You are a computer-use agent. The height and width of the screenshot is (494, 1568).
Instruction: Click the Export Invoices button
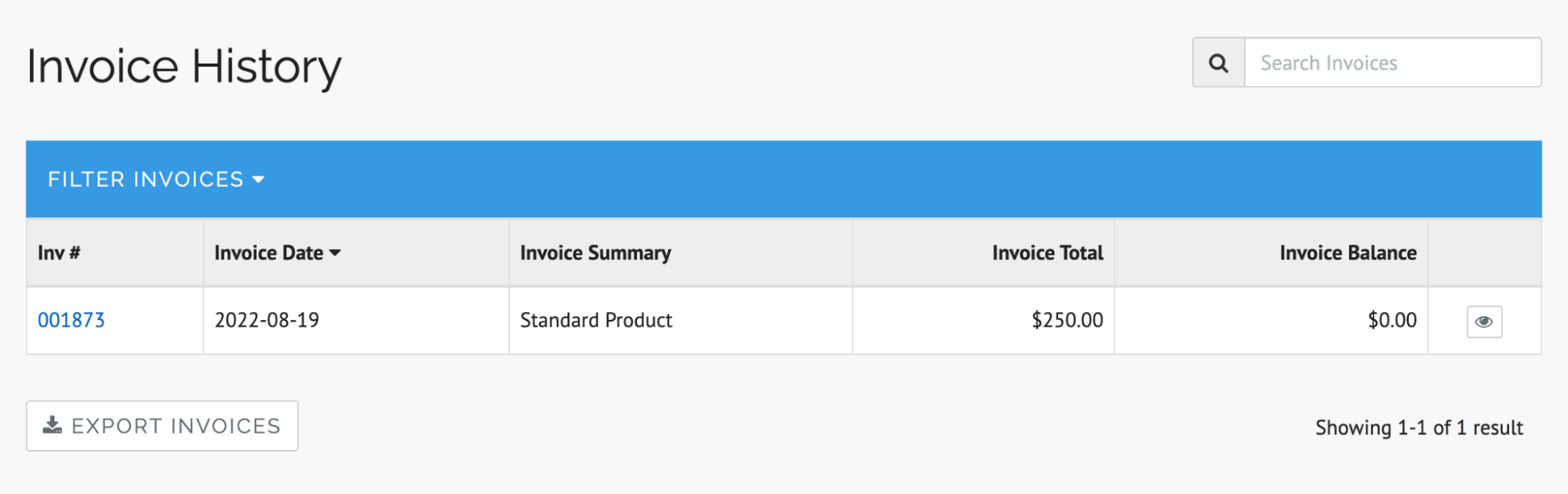click(x=162, y=426)
